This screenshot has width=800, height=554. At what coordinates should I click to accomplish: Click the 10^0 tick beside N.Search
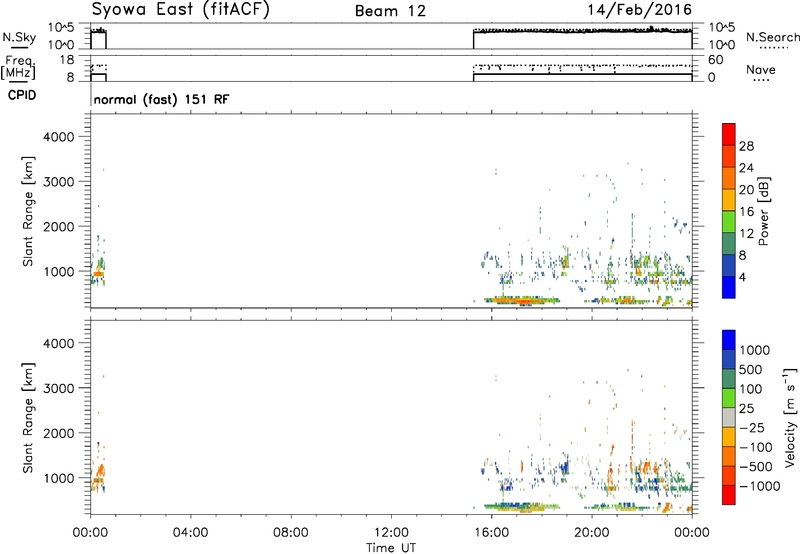coord(722,45)
